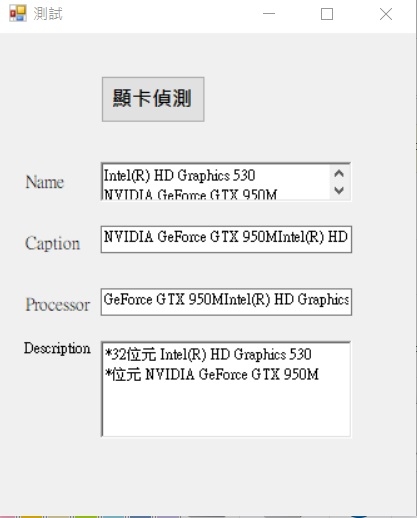Viewport: 417px width, 518px height.
Task: Click the Name label
Action: (45, 182)
